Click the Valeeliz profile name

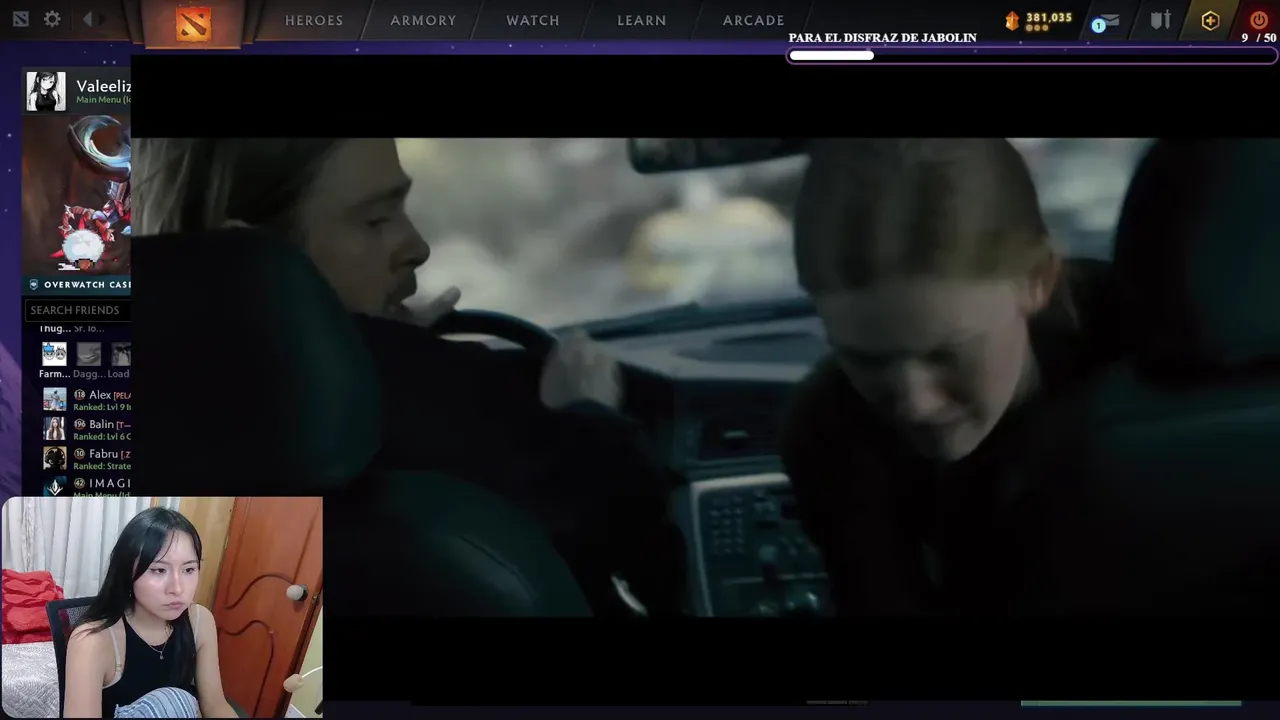click(103, 86)
